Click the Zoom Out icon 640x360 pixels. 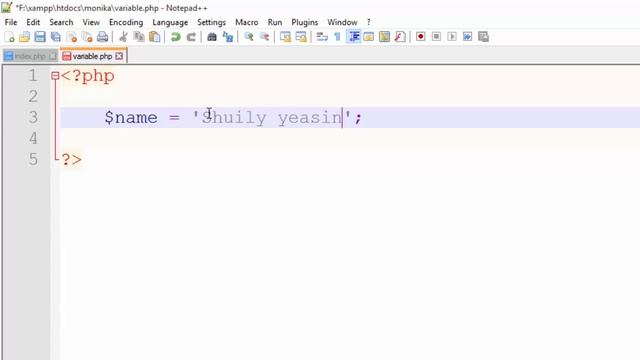pyautogui.click(x=264, y=37)
